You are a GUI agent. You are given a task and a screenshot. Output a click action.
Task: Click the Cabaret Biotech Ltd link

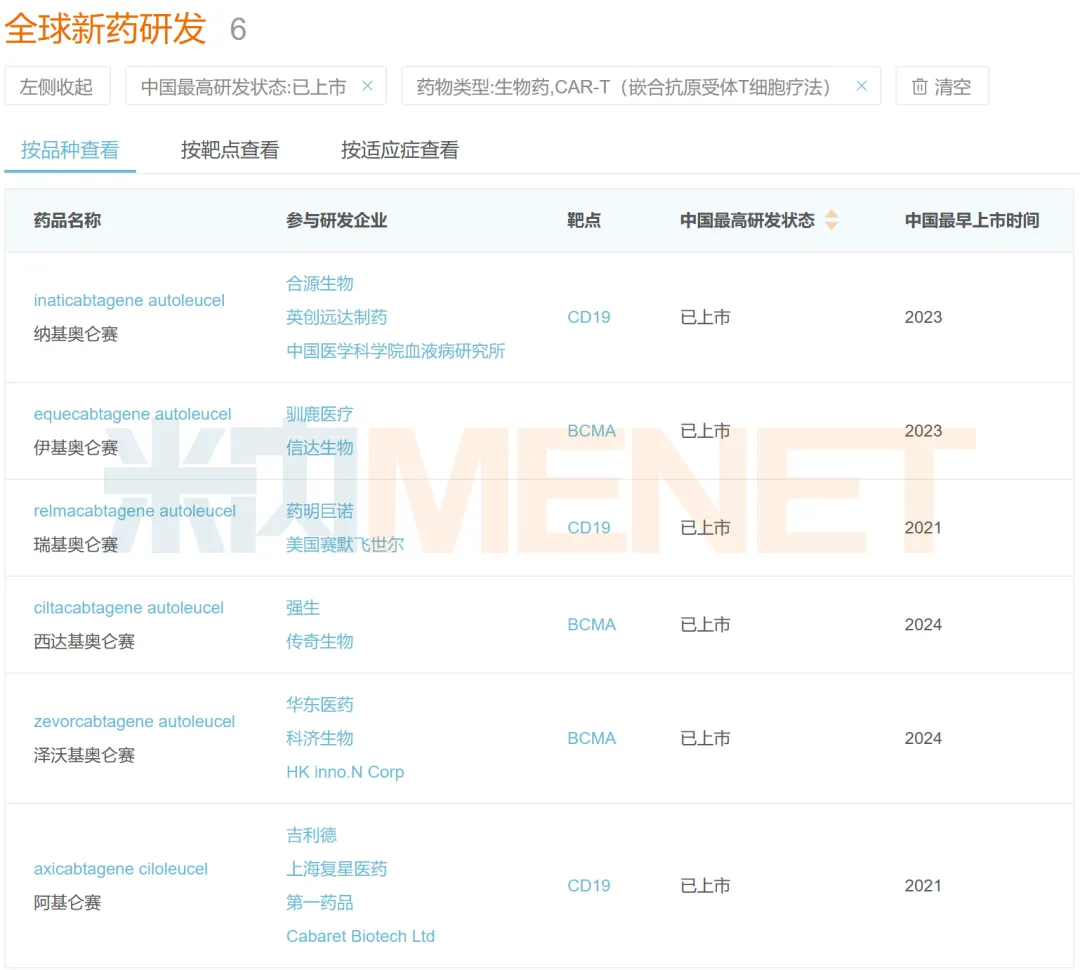click(360, 936)
